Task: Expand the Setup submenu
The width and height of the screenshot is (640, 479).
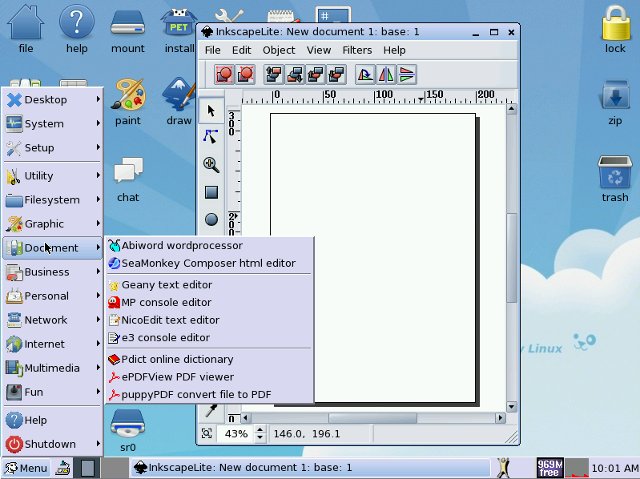Action: pos(53,148)
